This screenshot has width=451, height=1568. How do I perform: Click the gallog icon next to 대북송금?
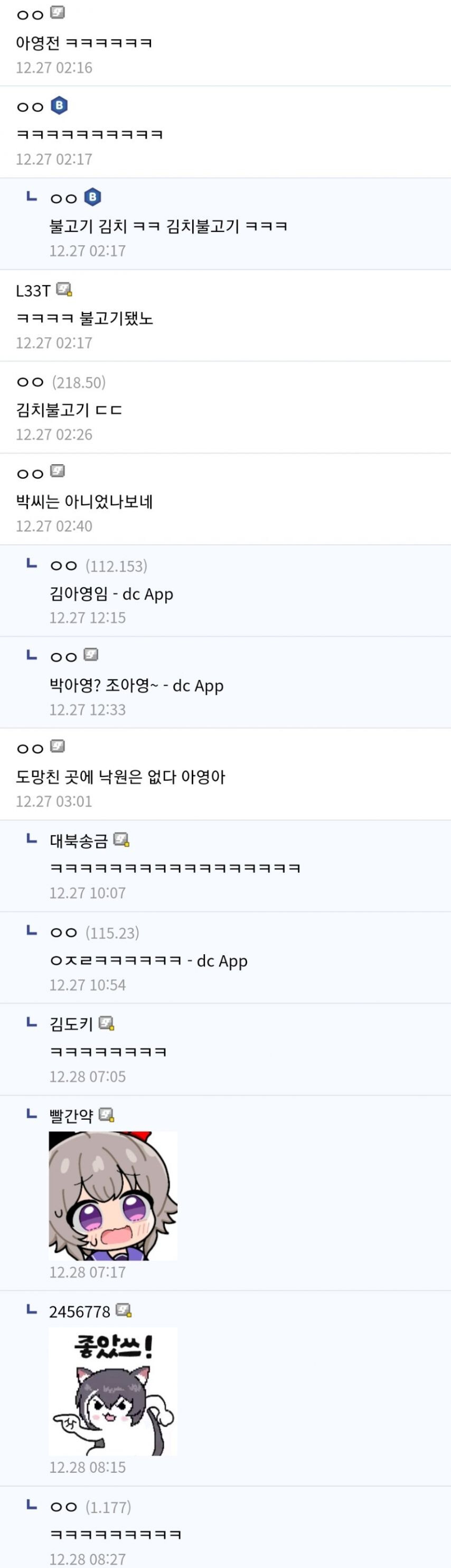[121, 840]
